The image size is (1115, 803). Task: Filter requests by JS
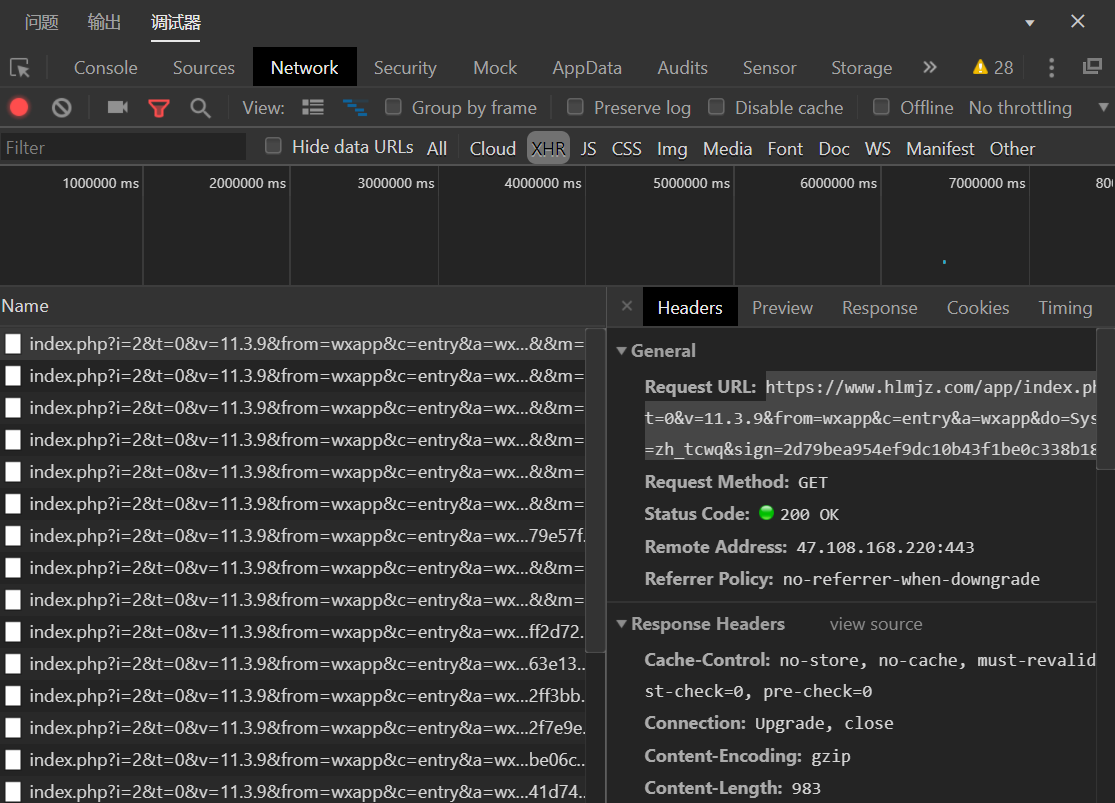(588, 148)
